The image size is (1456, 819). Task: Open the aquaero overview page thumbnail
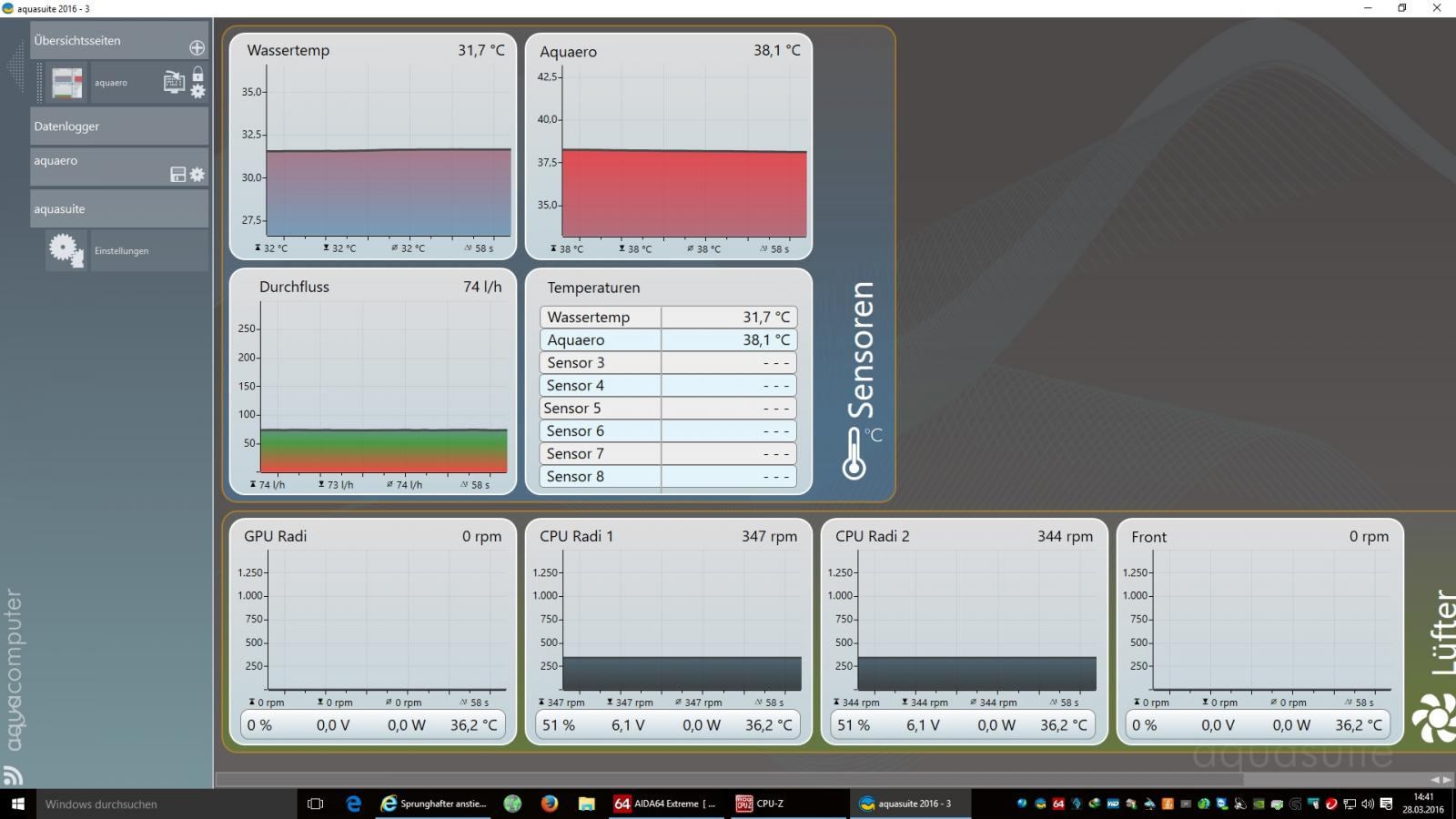point(67,83)
